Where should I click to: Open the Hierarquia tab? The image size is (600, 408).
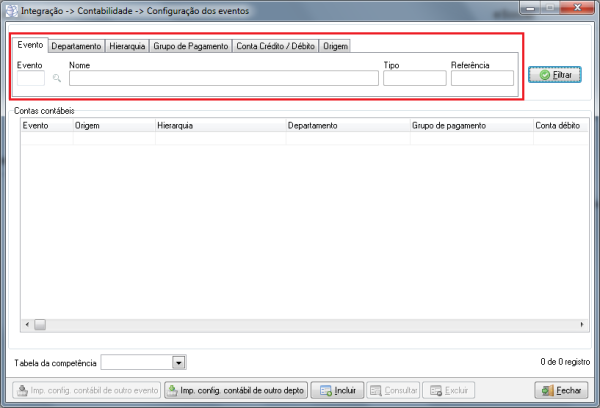(x=127, y=46)
